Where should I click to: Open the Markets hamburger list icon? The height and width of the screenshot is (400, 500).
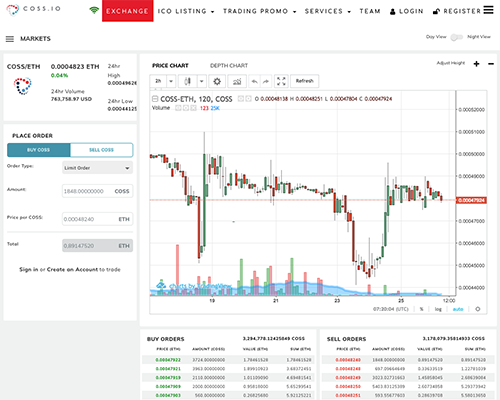pyautogui.click(x=10, y=39)
